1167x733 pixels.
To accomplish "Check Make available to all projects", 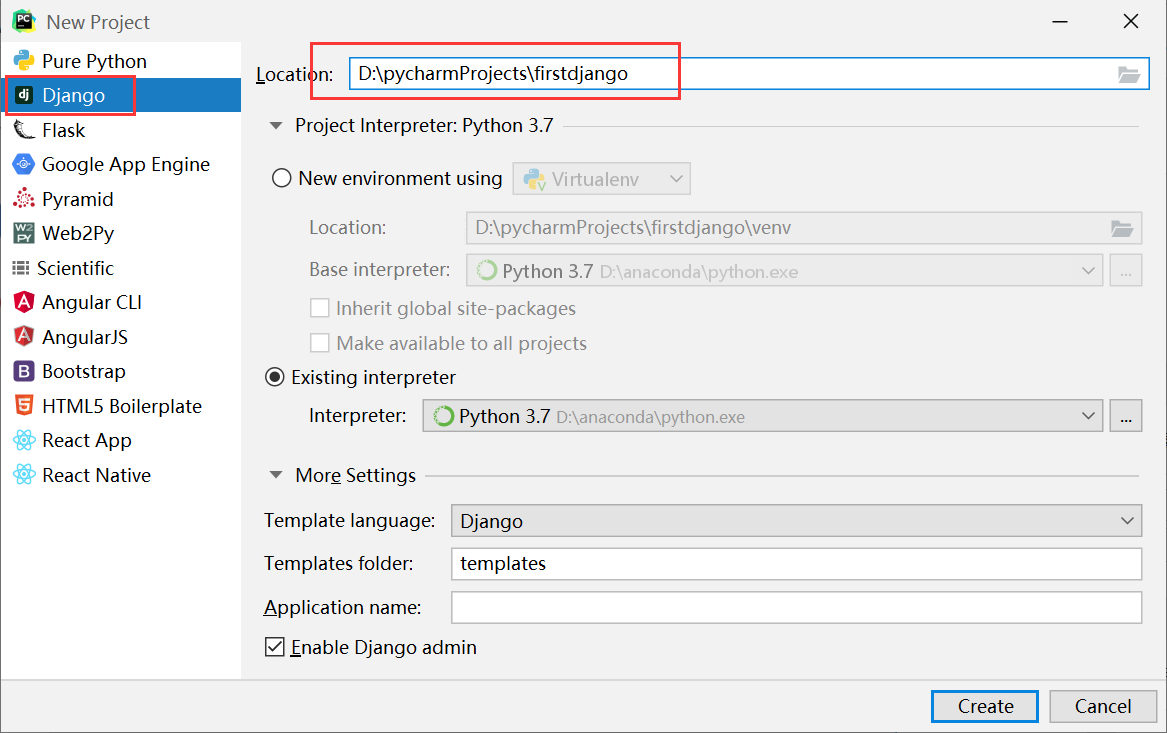I will point(319,342).
